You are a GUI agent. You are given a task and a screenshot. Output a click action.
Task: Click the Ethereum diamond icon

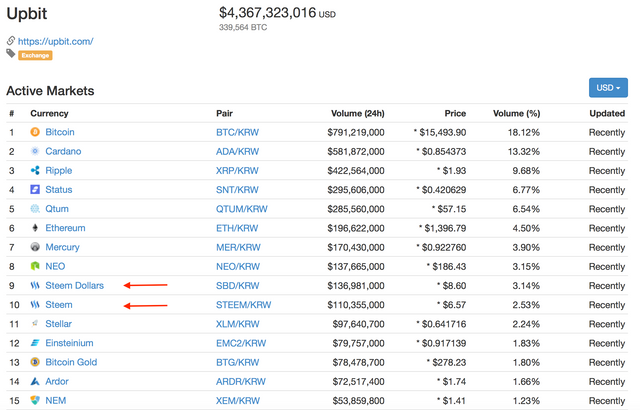point(35,228)
